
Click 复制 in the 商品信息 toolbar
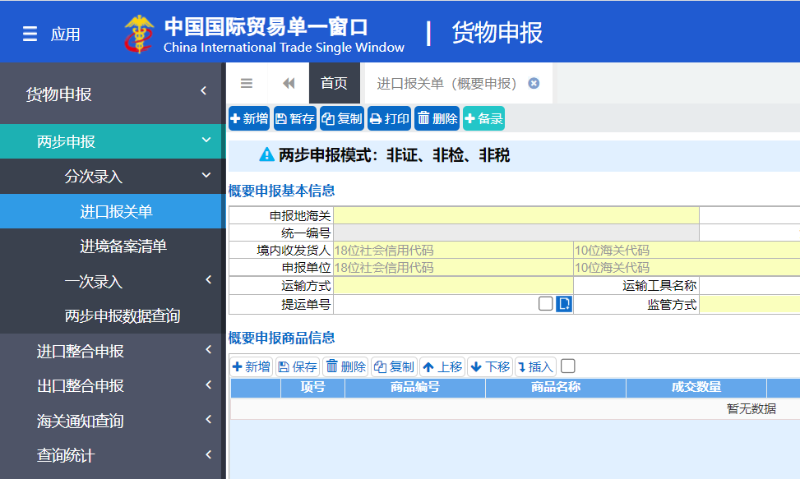(x=393, y=366)
